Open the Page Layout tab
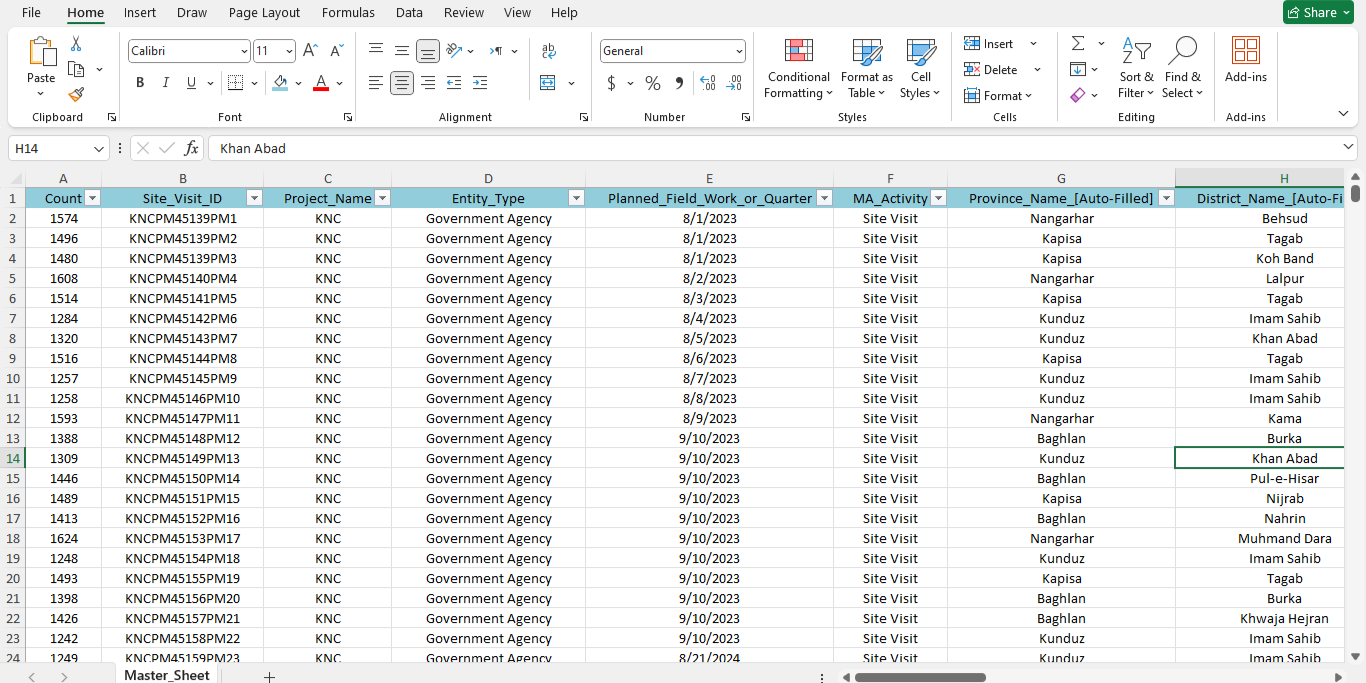Image resolution: width=1366 pixels, height=683 pixels. pos(264,13)
